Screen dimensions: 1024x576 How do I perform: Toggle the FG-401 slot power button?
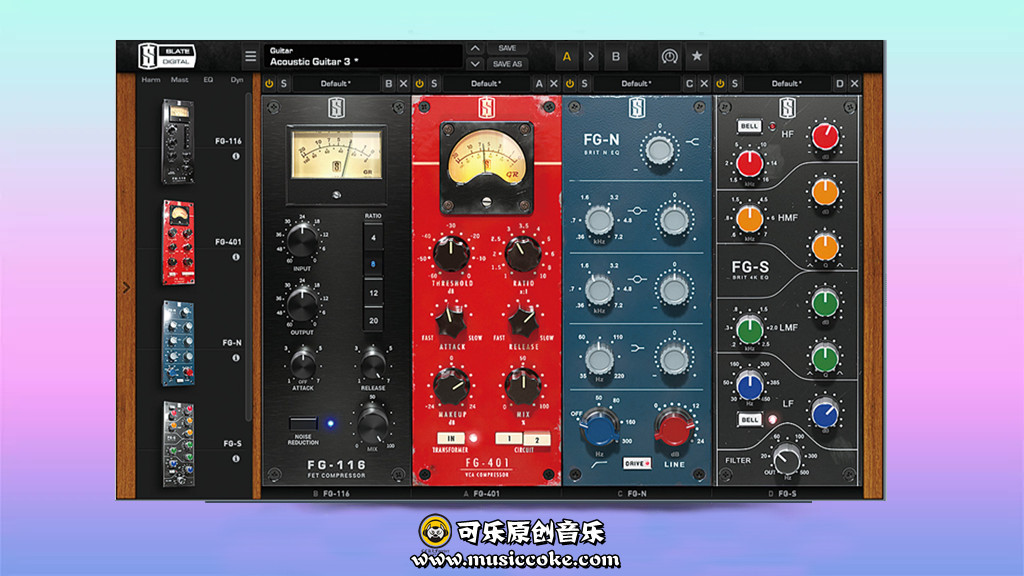(x=419, y=84)
